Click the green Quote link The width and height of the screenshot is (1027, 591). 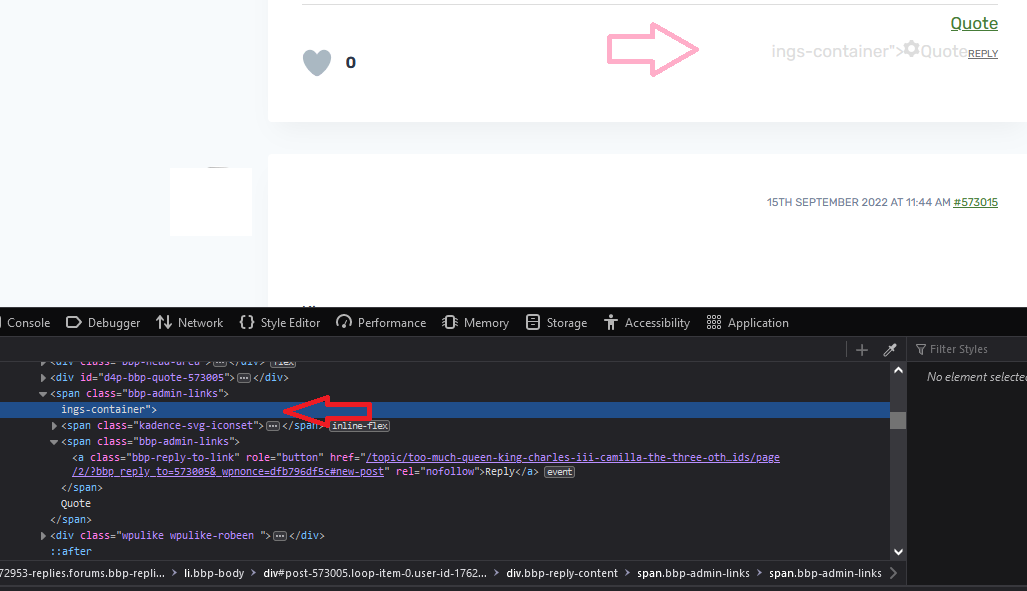pos(974,24)
